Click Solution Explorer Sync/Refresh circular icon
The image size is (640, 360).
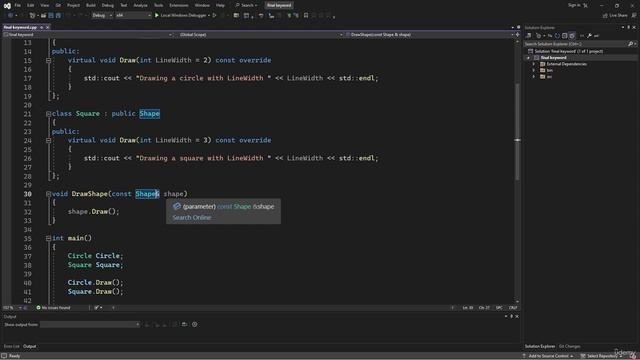(557, 36)
